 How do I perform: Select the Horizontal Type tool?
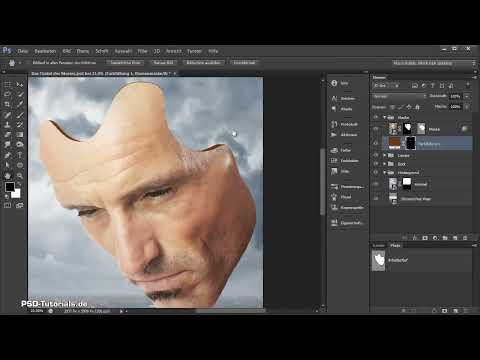tap(20, 155)
